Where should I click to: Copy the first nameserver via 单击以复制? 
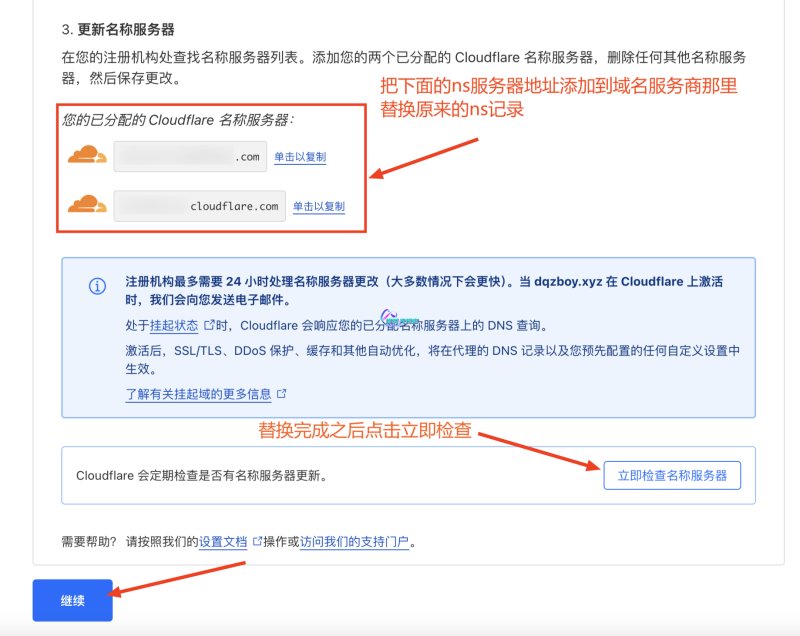(x=300, y=157)
